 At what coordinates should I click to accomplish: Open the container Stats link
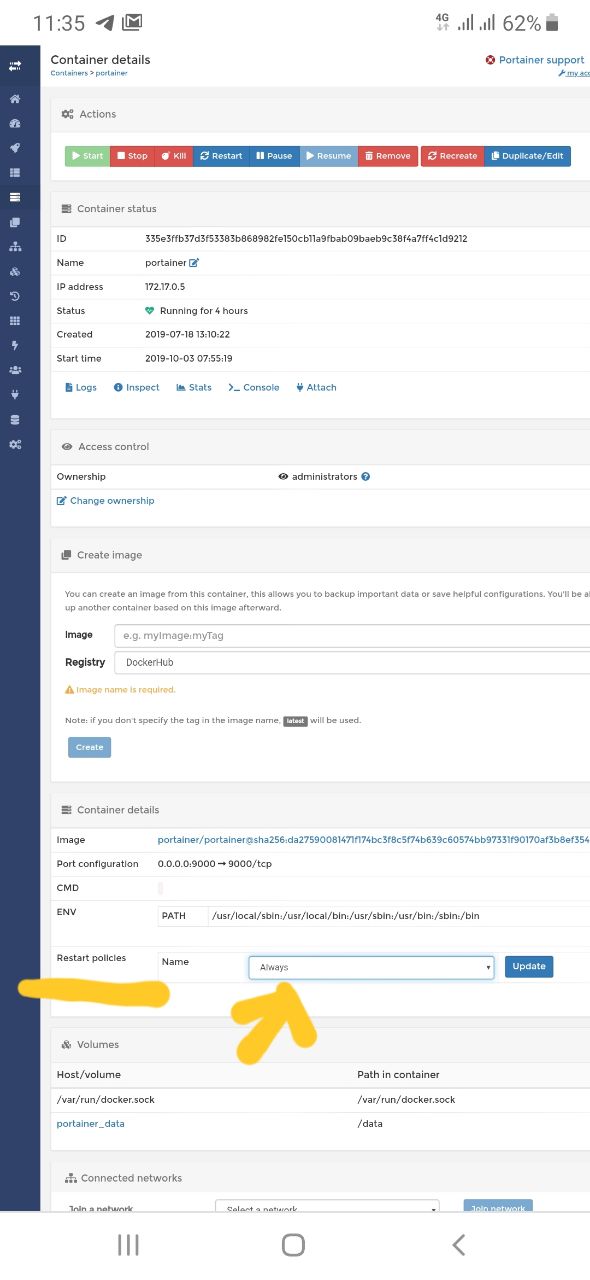pos(194,387)
